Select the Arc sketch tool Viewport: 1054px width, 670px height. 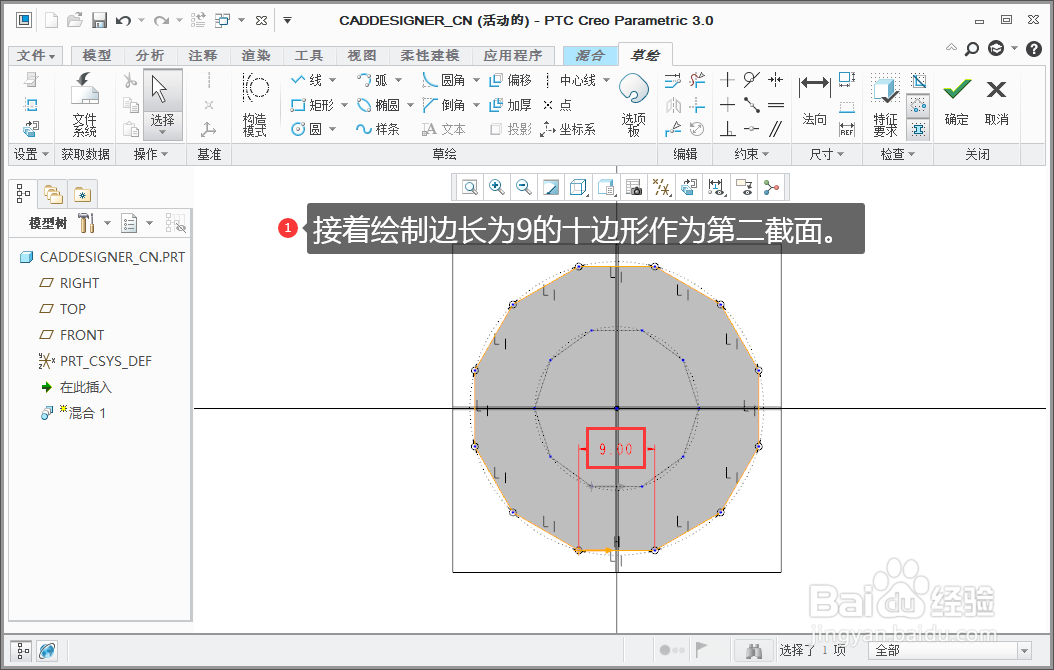coord(372,80)
